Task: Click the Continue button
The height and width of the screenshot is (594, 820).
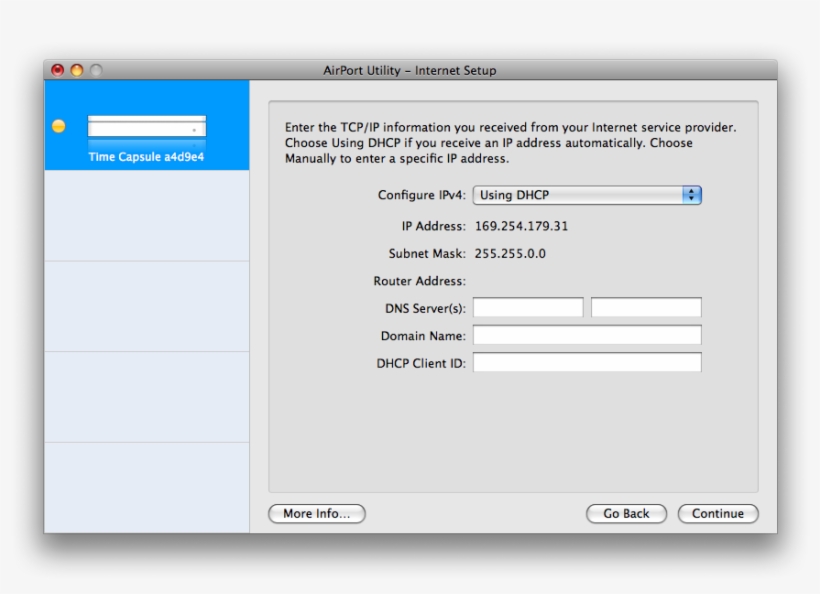Action: point(718,513)
